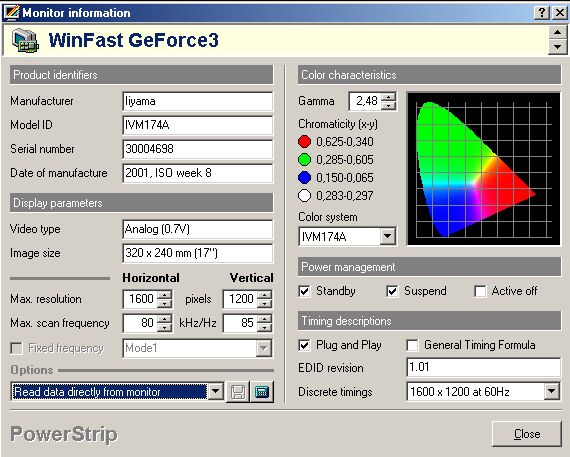Screen dimensions: 570x457
Task: Toggle the Plug and Play checkbox
Action: [x=304, y=345]
